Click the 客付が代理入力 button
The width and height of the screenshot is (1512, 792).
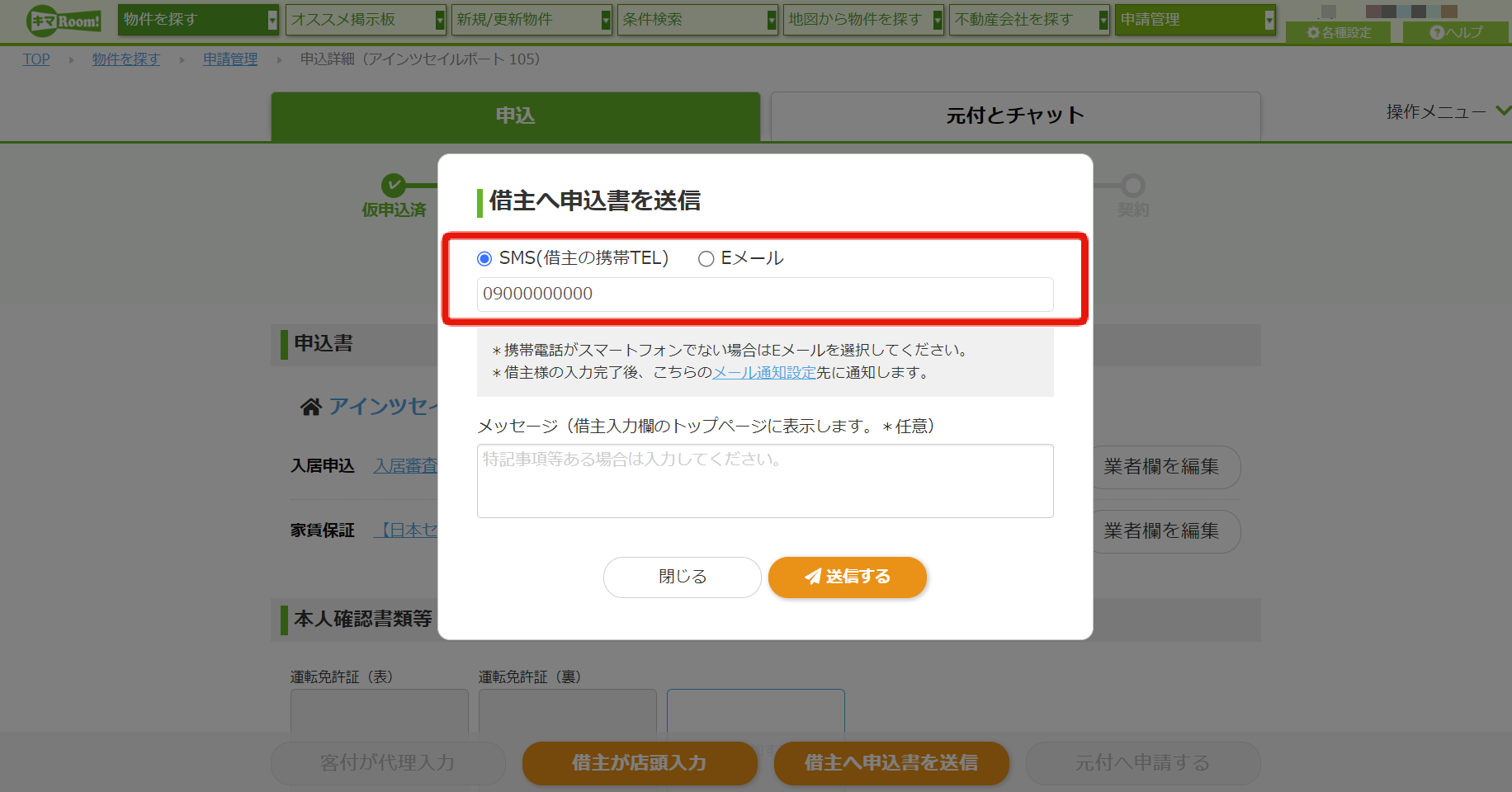388,763
